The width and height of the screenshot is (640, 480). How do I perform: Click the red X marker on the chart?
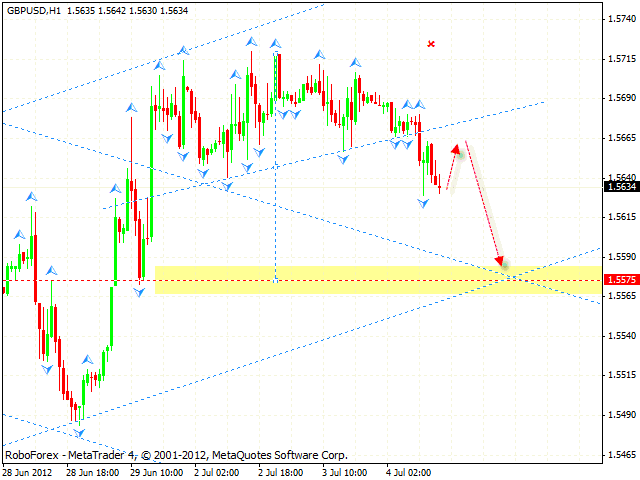(431, 44)
